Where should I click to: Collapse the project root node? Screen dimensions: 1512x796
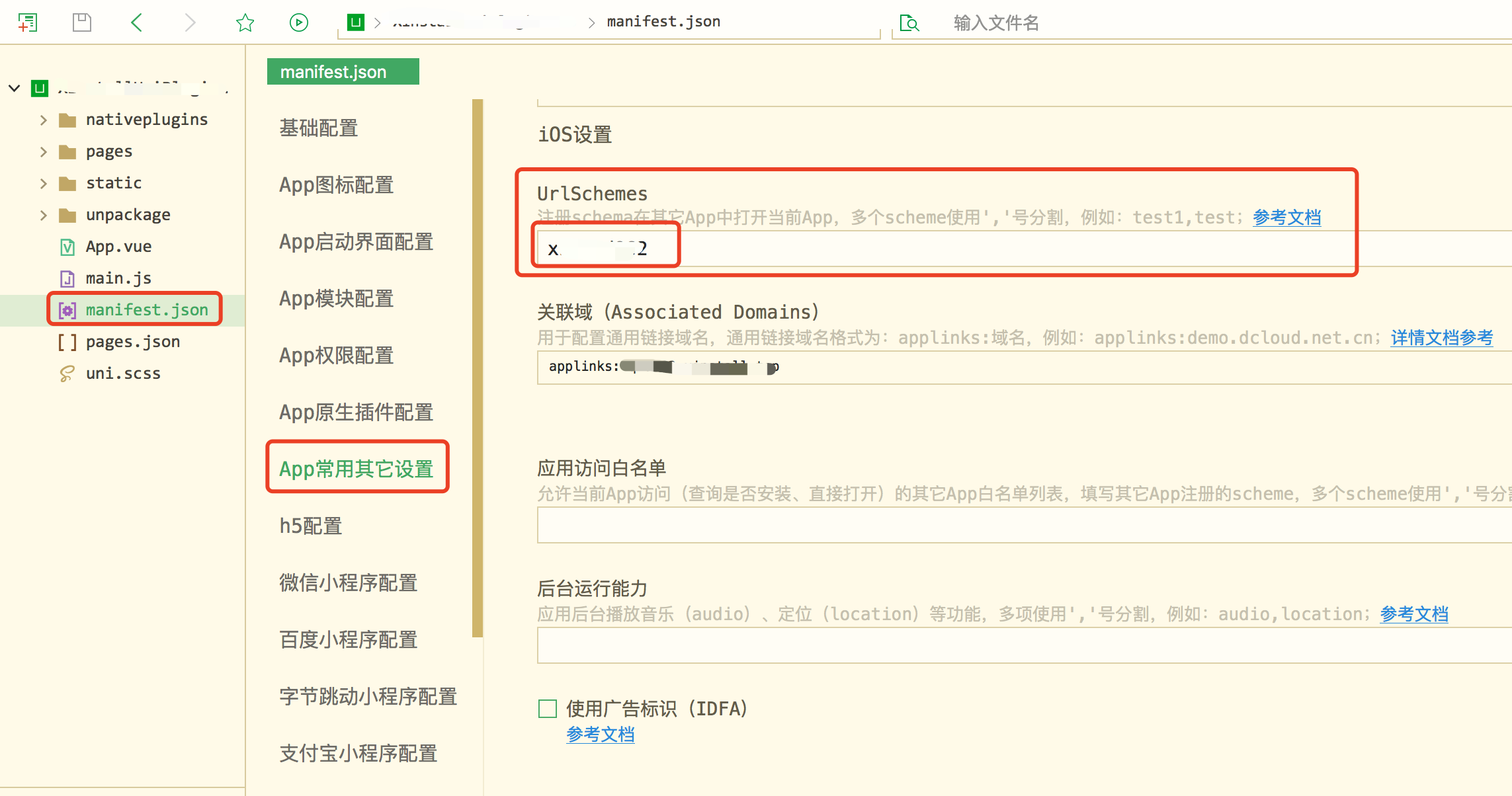(x=14, y=87)
